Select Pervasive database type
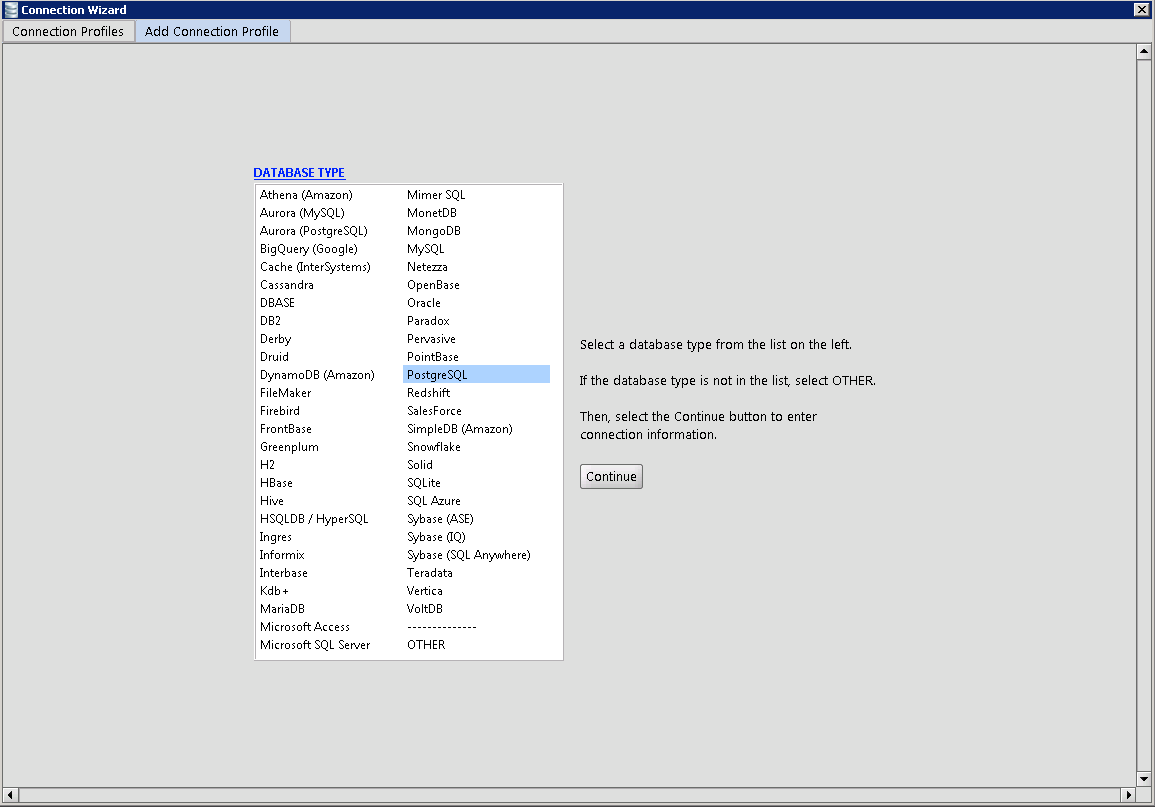 point(432,339)
